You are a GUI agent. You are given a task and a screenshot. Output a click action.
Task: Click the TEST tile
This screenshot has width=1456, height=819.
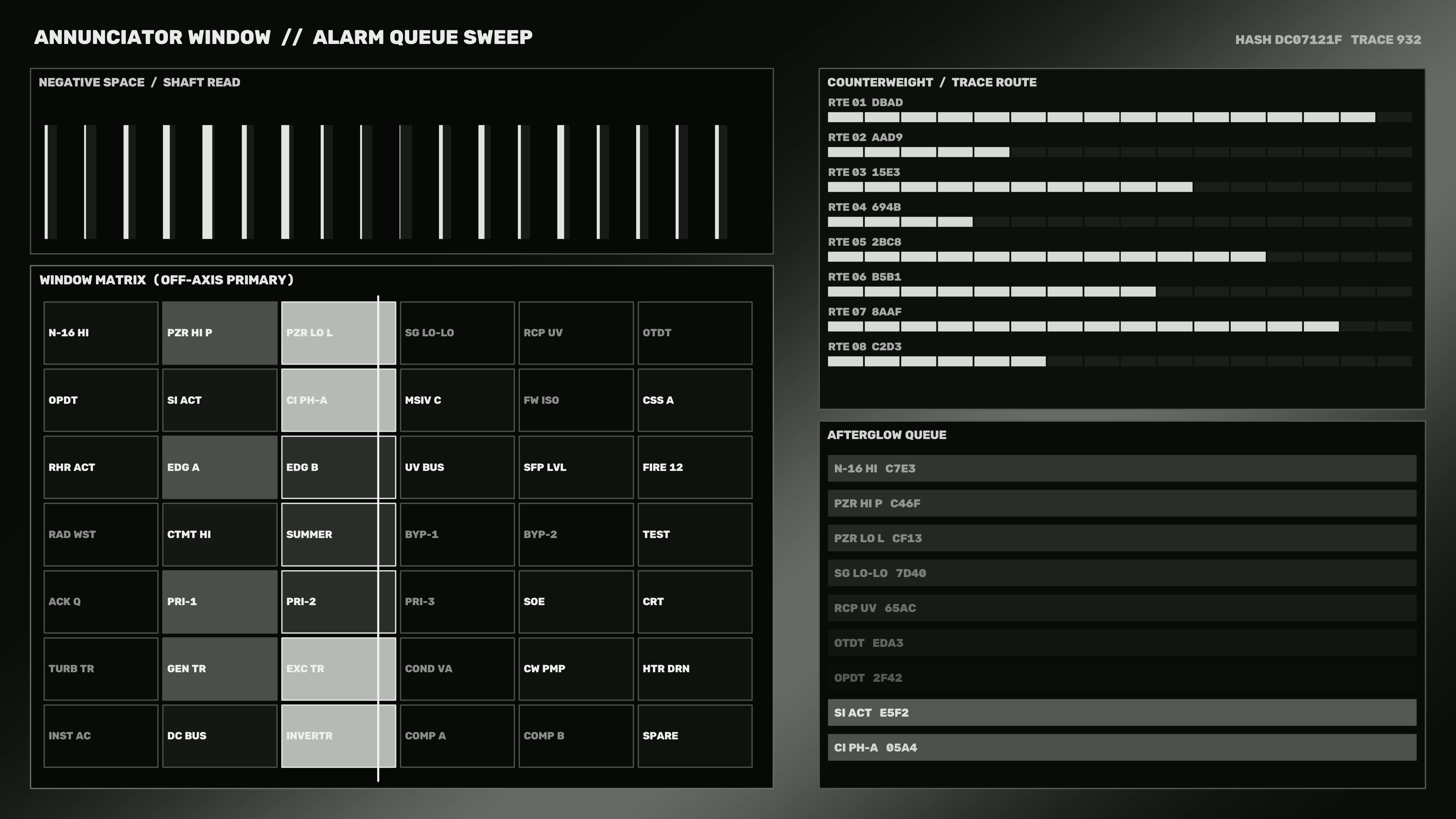[x=695, y=535]
